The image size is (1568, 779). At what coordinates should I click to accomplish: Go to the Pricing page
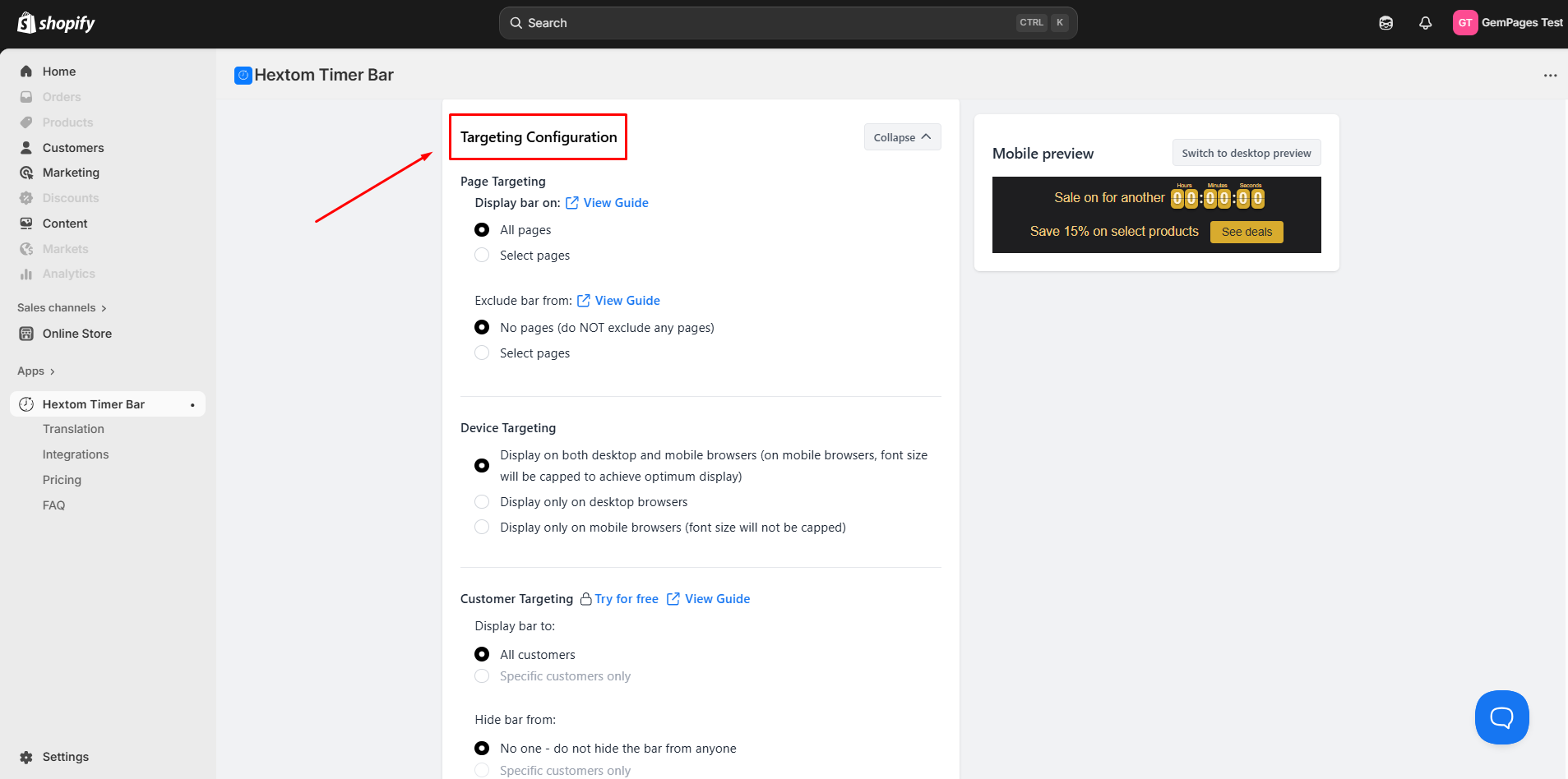pos(62,480)
